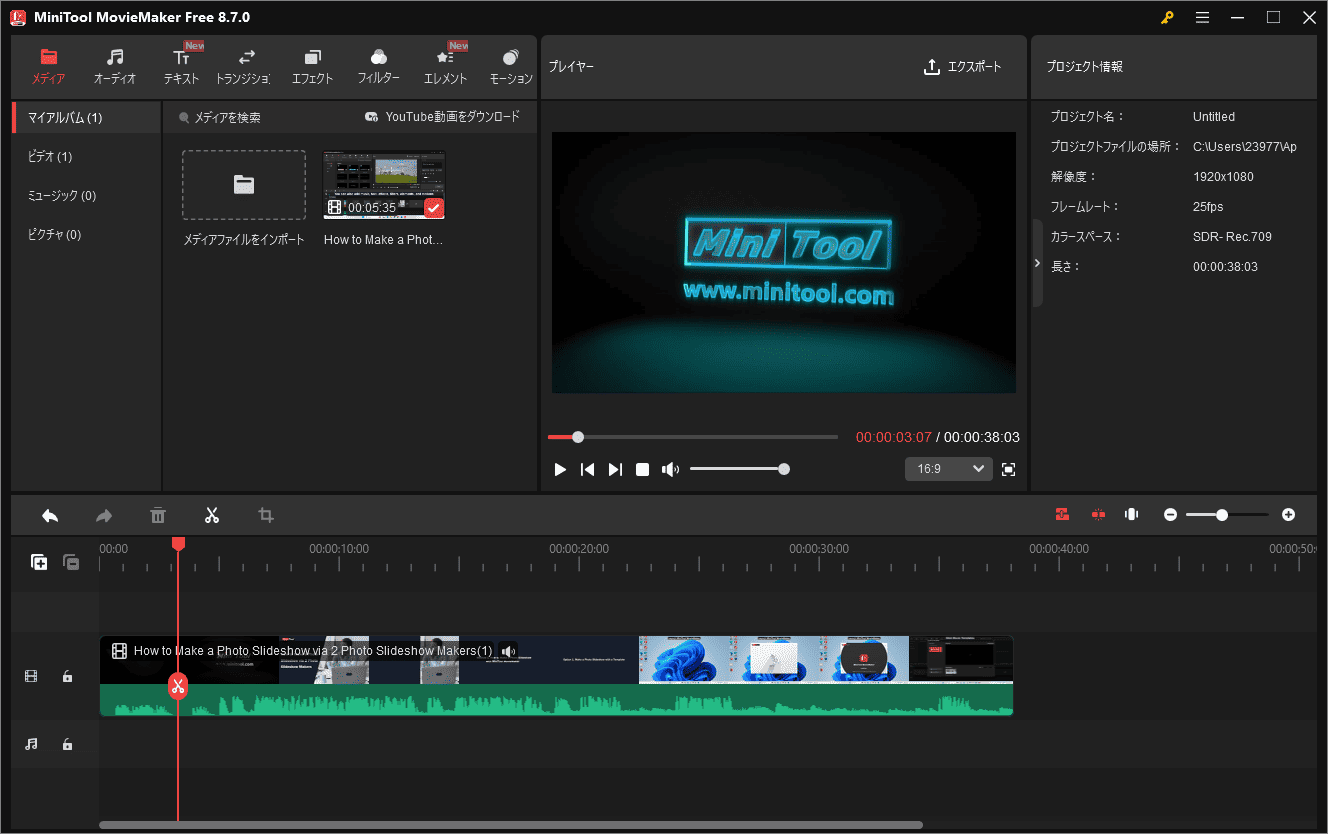1328x834 pixels.
Task: Open the 16:9 aspect ratio dropdown
Action: 948,469
